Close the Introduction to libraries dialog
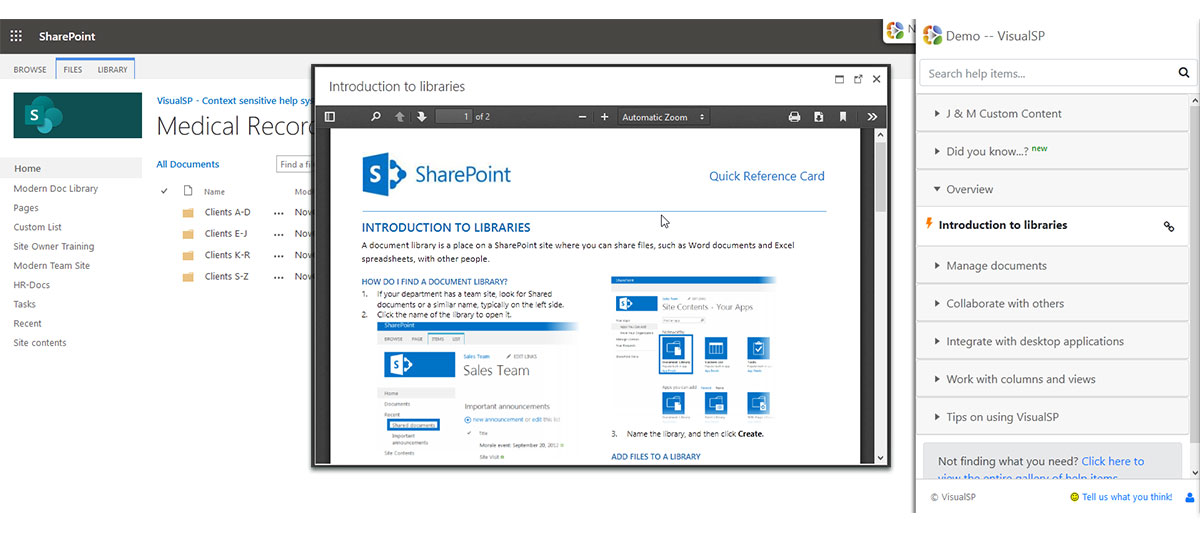Image resolution: width=1200 pixels, height=533 pixels. click(x=877, y=79)
